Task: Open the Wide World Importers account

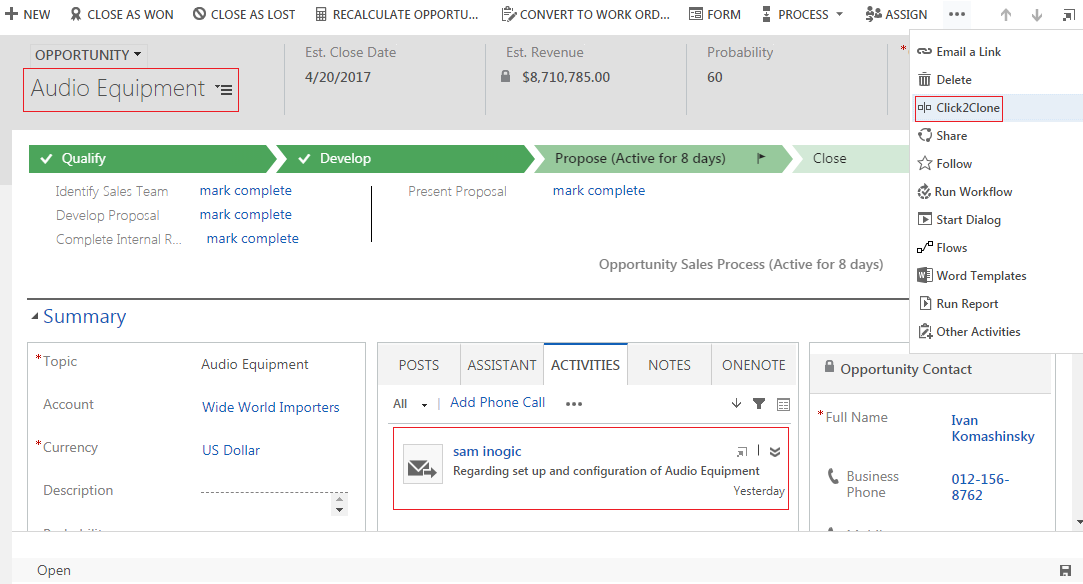Action: [x=270, y=407]
